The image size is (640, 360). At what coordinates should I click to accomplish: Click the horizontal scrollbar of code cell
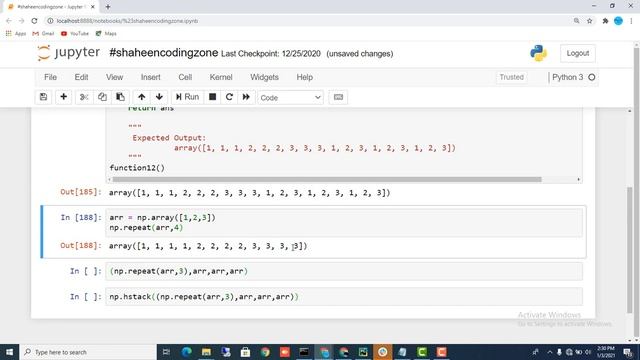327,180
